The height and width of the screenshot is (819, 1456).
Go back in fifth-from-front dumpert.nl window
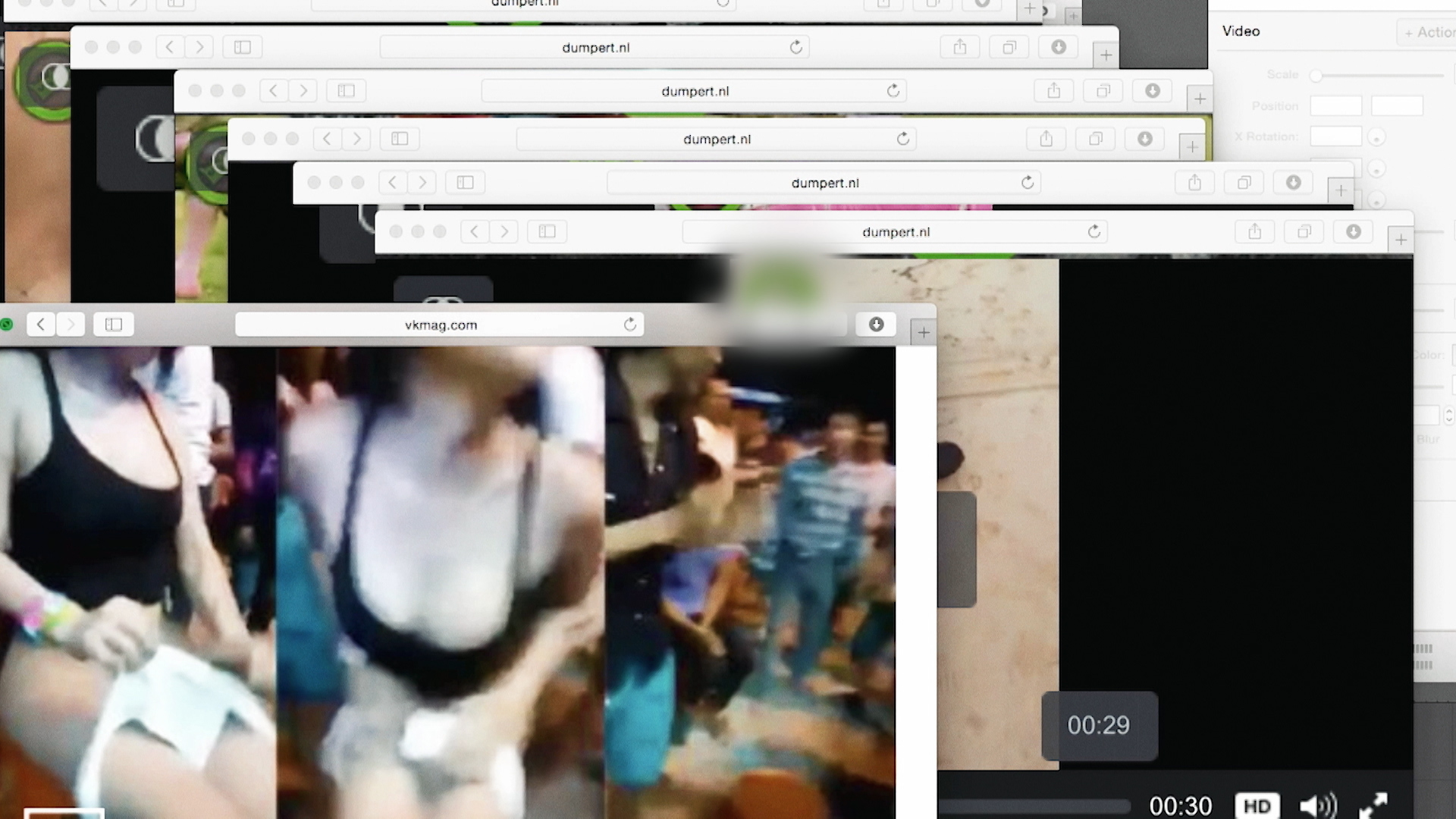tap(170, 47)
